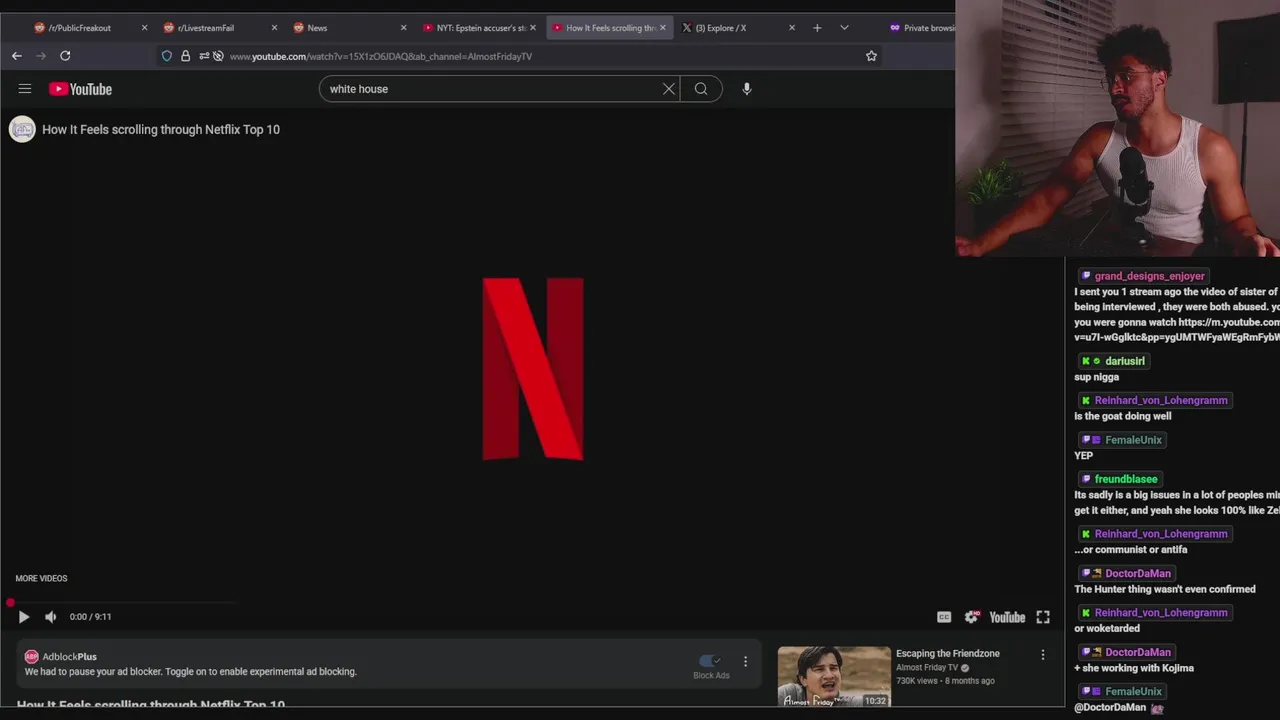This screenshot has height=720, width=1280.
Task: Mute the video with the speaker icon
Action: click(x=50, y=617)
